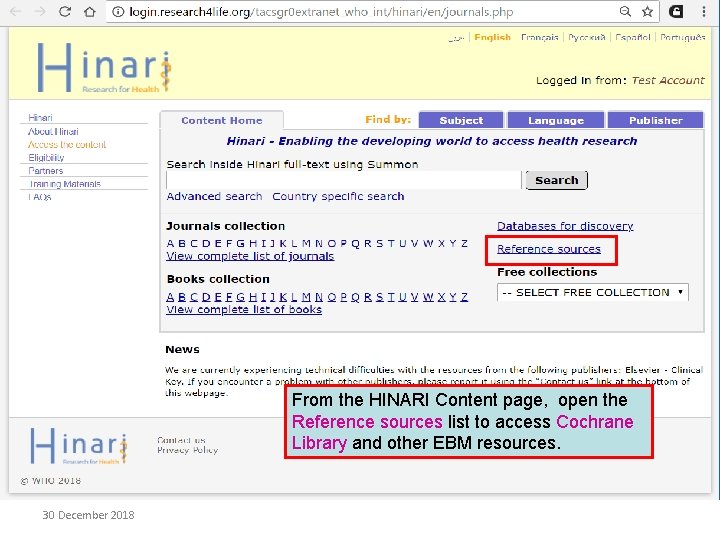Viewport: 720px width, 540px height.
Task: Open Training Materials in the sidebar
Action: [x=65, y=184]
